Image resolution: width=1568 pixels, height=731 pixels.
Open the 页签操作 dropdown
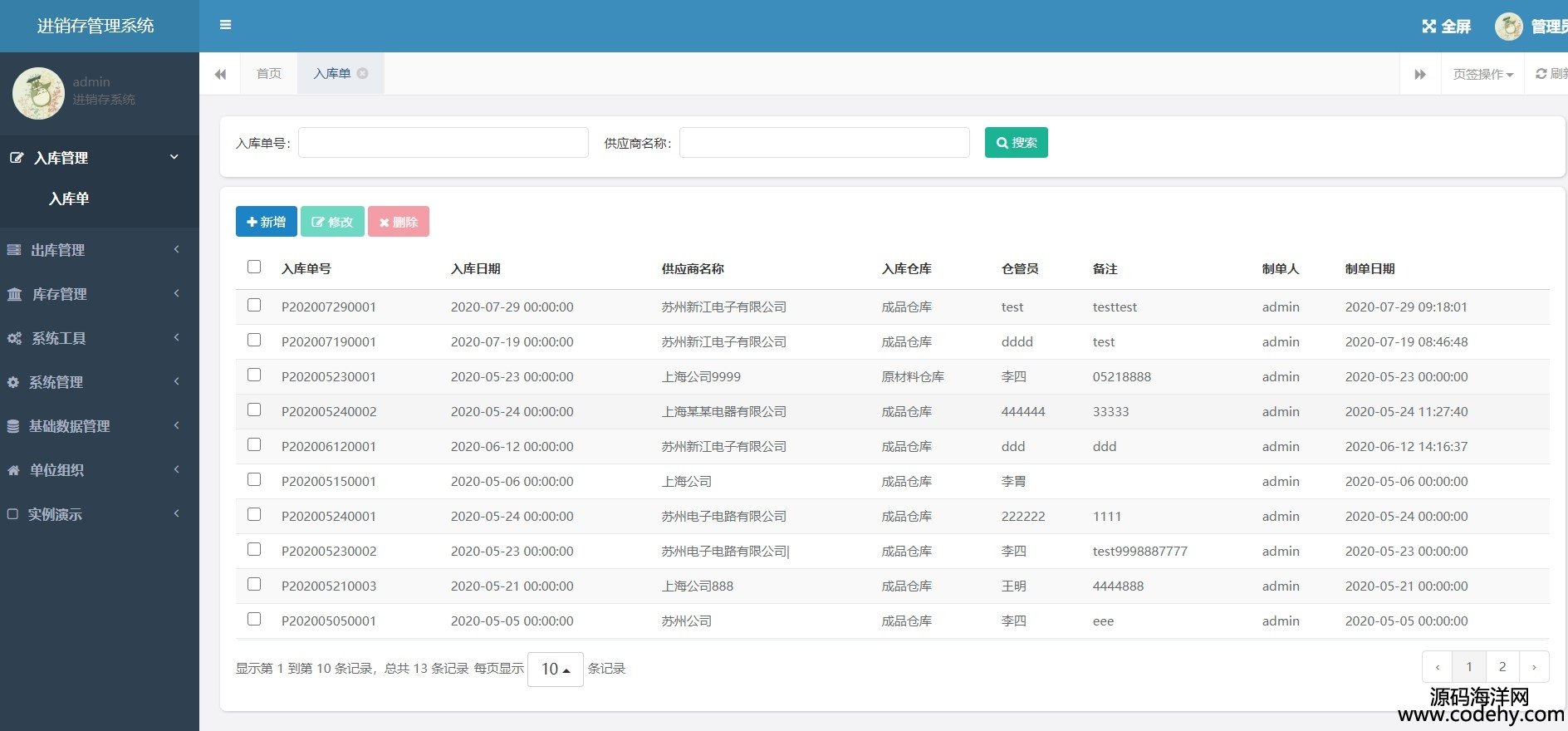click(1482, 74)
